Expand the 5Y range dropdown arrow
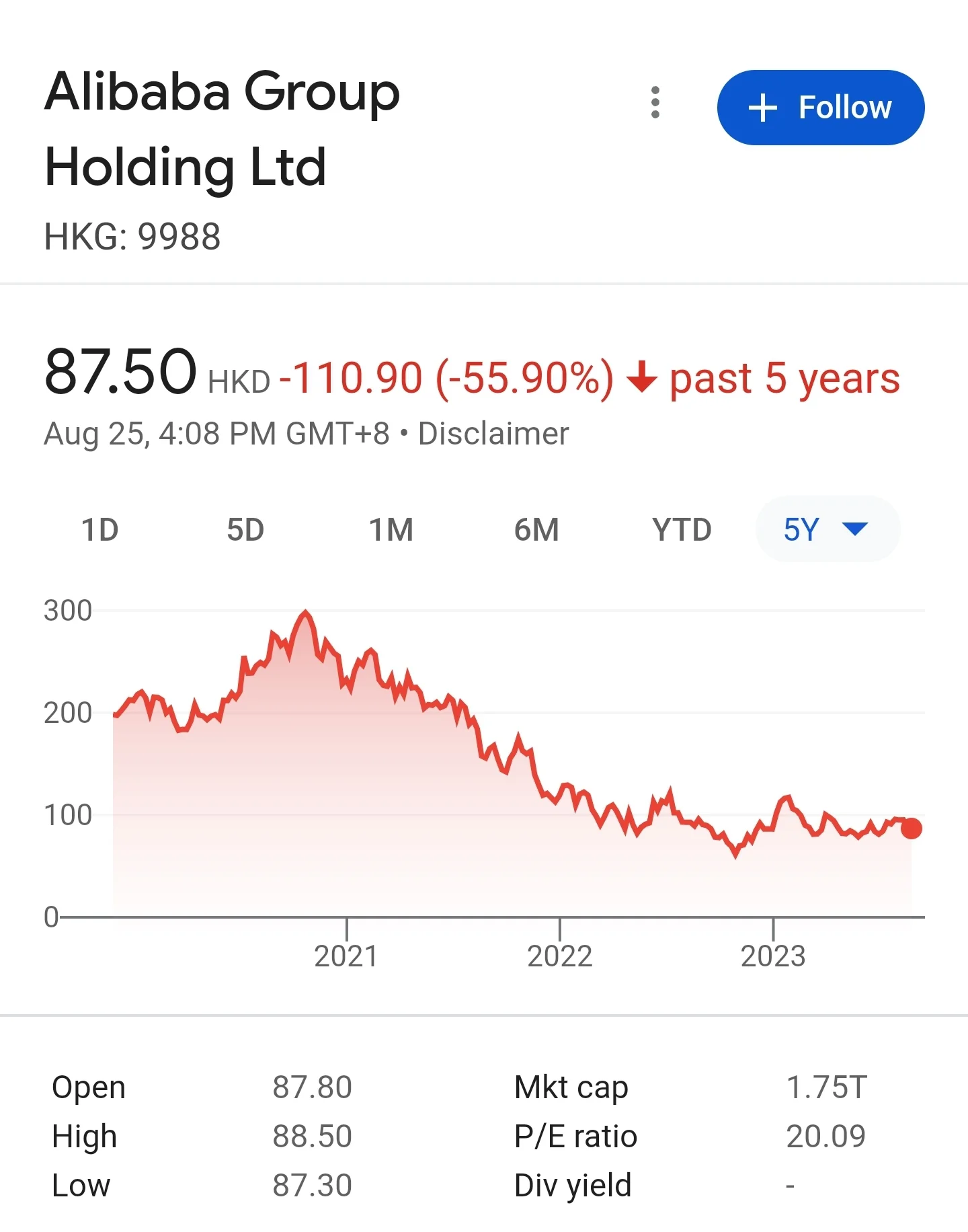968x1232 pixels. coord(855,529)
